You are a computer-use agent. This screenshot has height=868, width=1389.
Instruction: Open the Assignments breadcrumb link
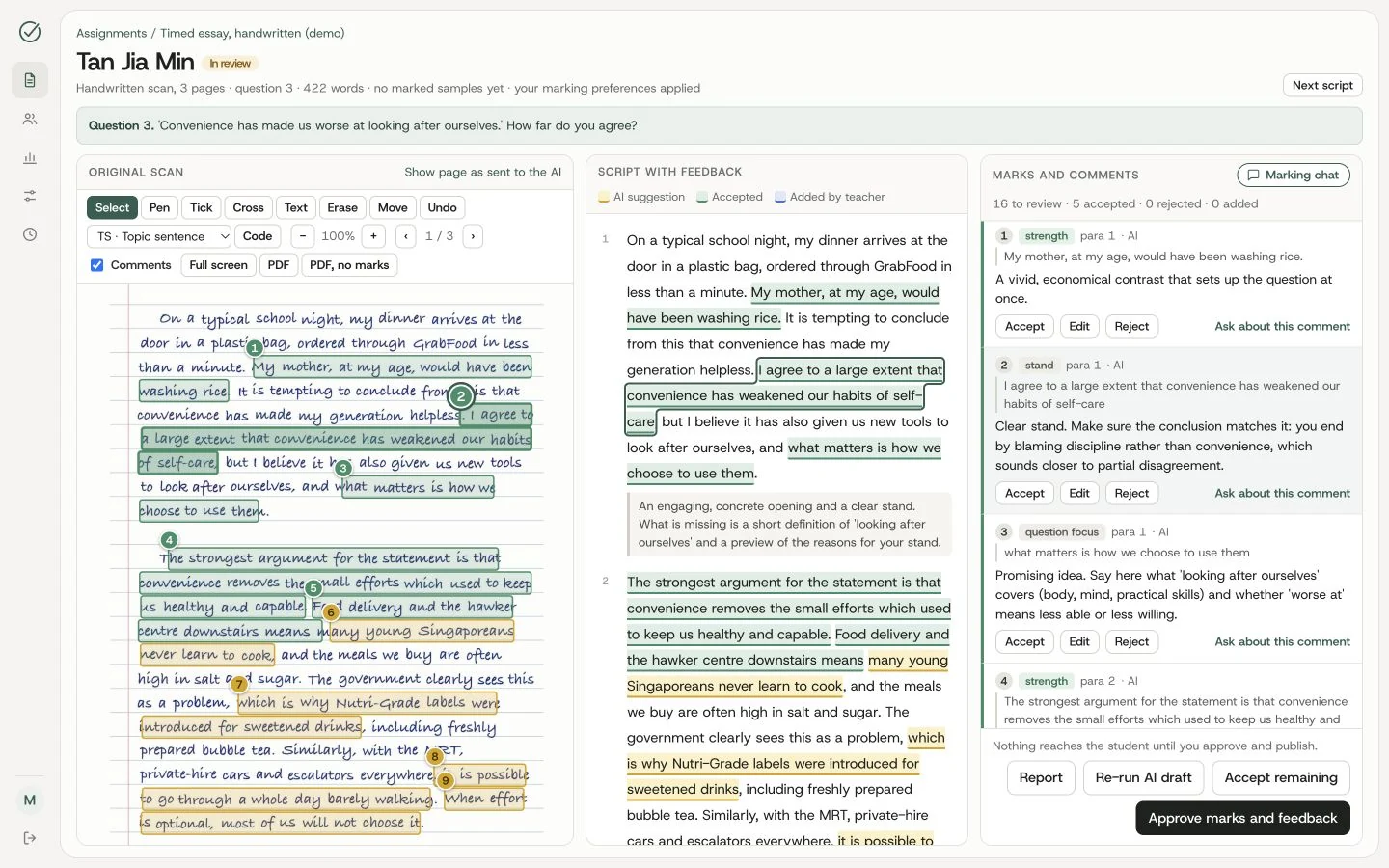112,33
